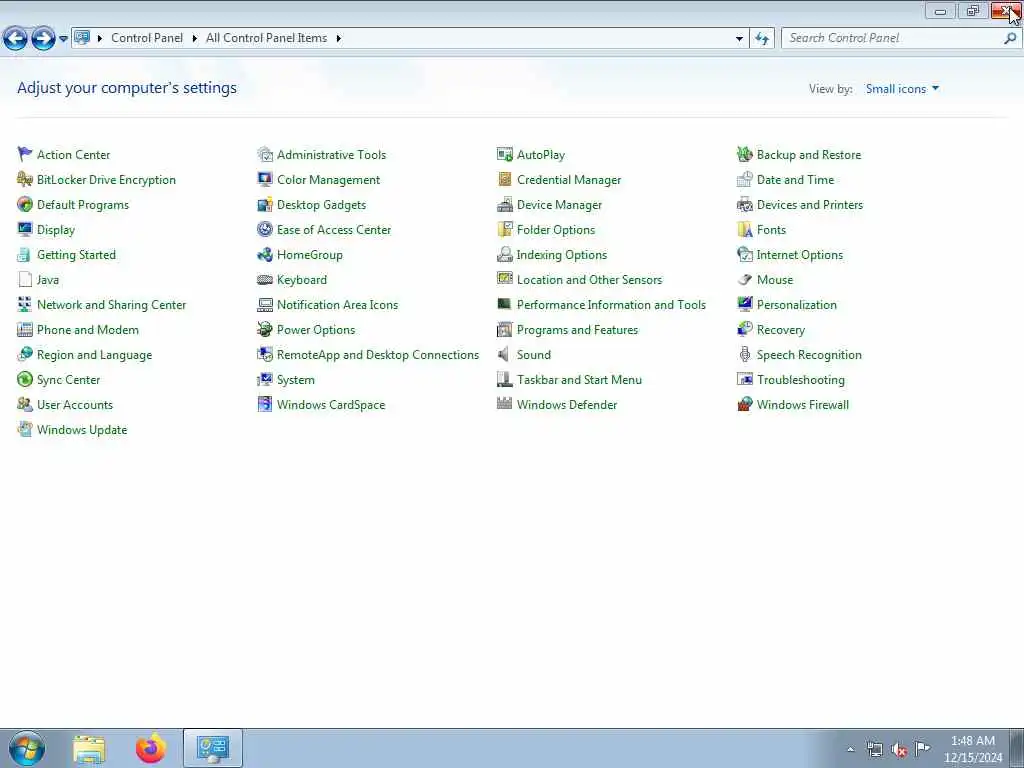Image resolution: width=1024 pixels, height=768 pixels.
Task: Open Windows Defender link
Action: (567, 404)
